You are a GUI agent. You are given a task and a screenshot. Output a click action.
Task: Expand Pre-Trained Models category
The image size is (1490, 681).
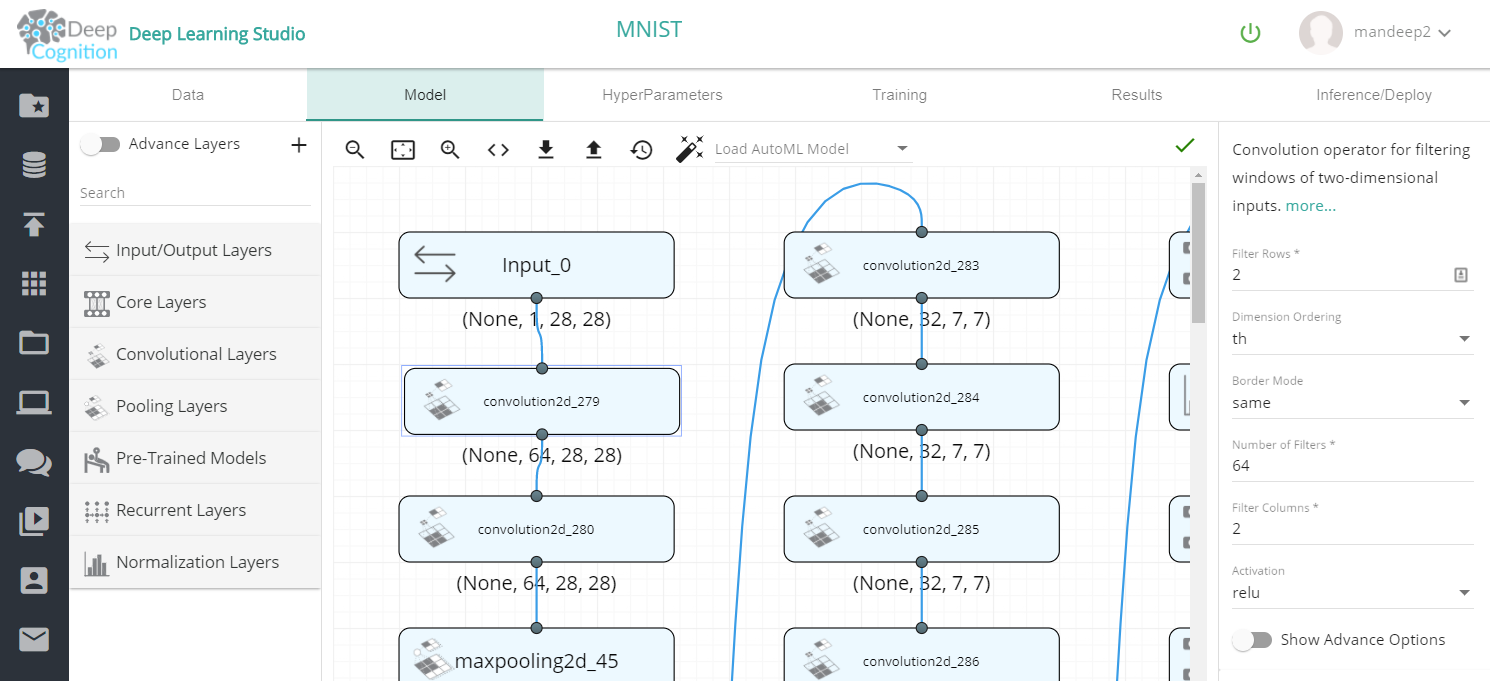click(195, 458)
